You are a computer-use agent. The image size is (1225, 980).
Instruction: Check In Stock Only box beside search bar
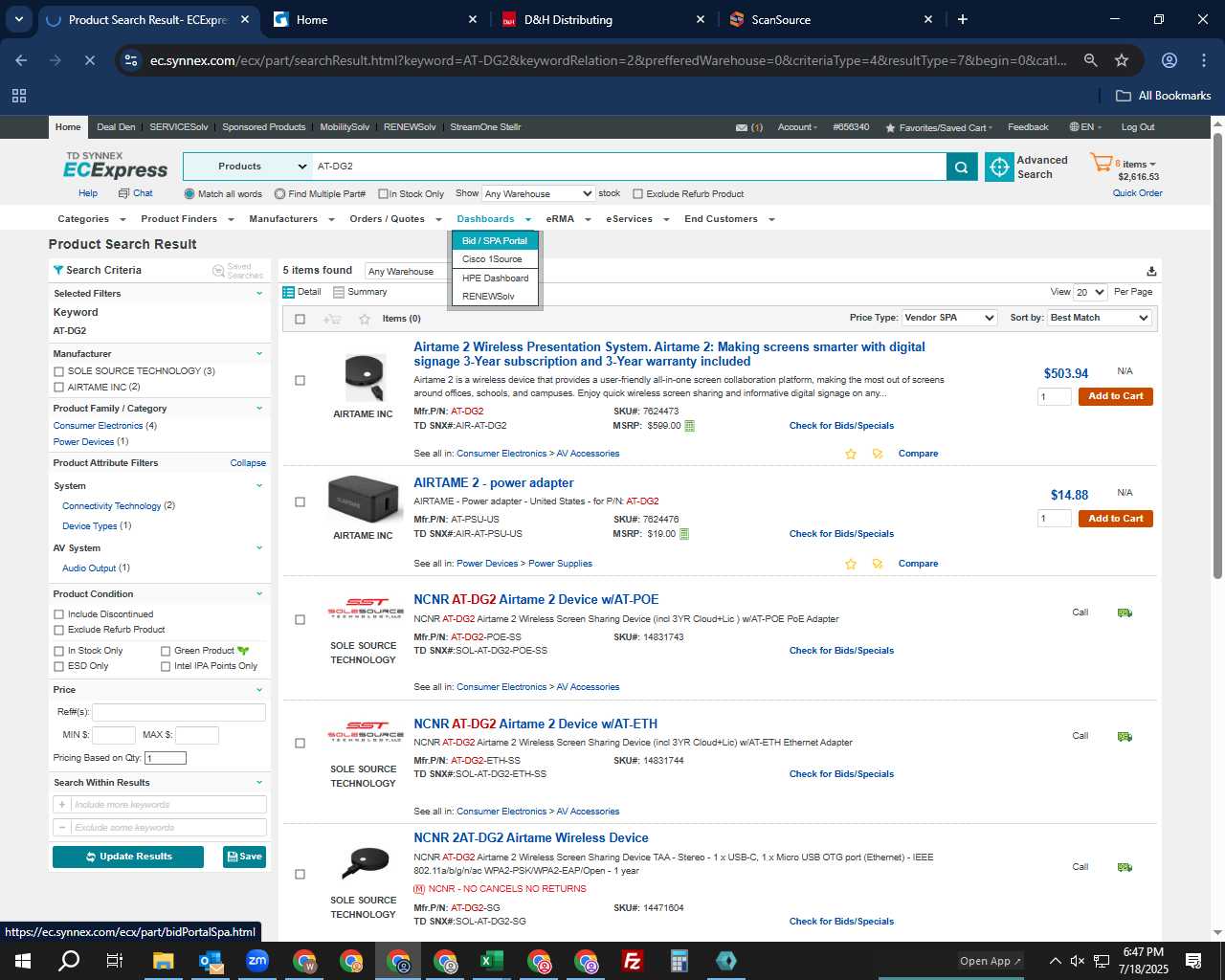tap(383, 194)
